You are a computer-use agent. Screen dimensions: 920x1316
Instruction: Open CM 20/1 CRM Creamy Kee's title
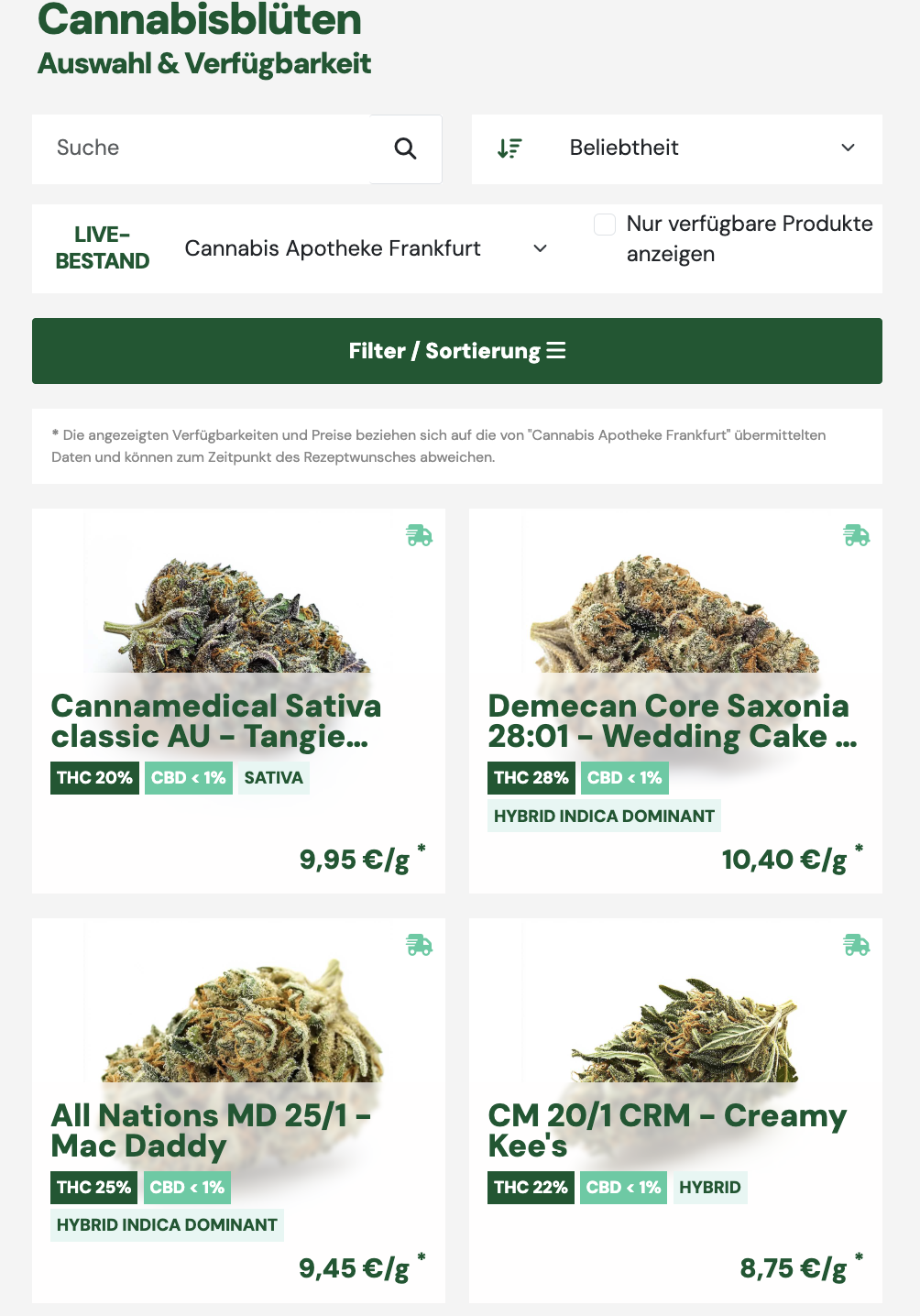click(x=667, y=1131)
